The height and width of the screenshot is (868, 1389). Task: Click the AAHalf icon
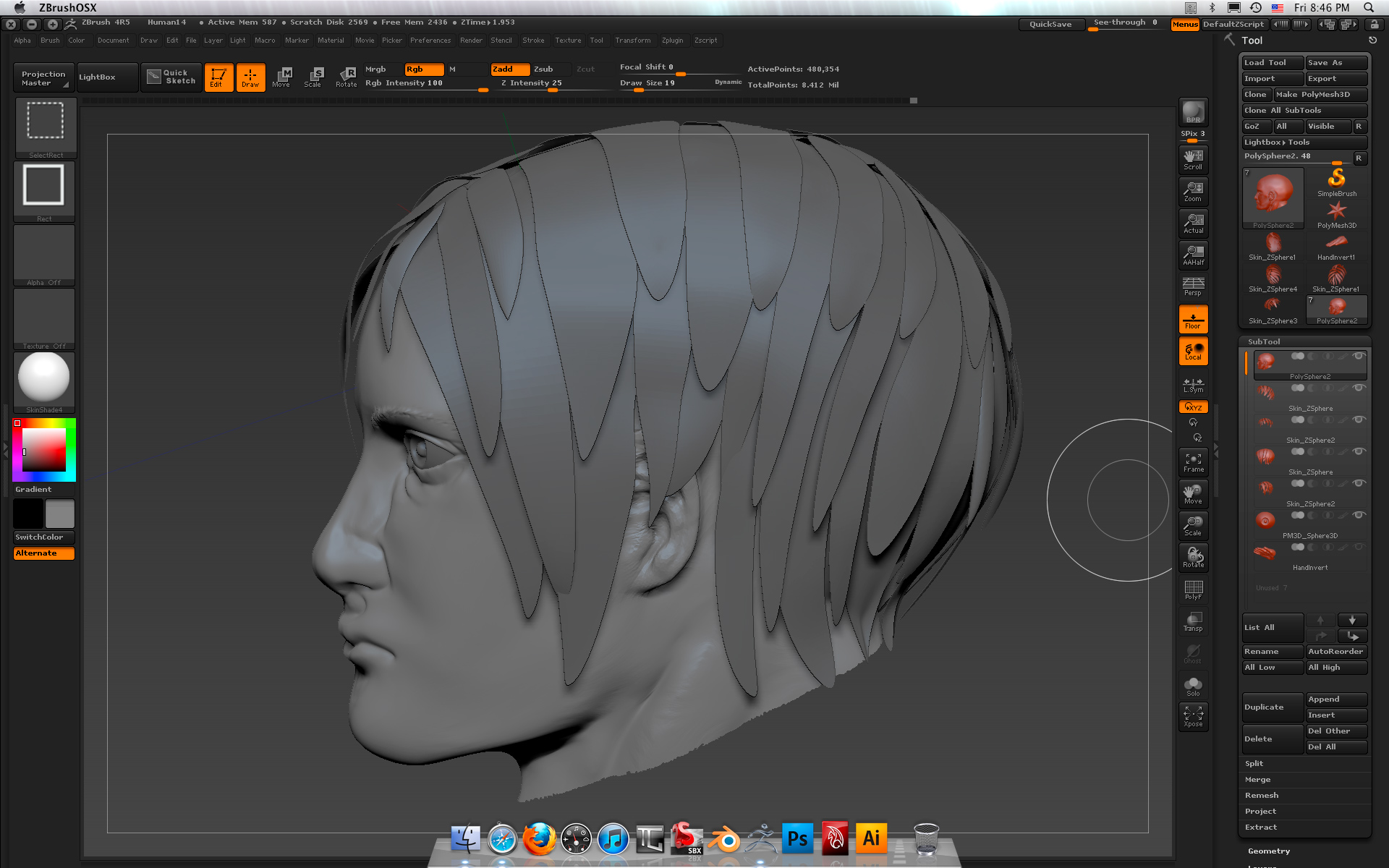(x=1193, y=255)
